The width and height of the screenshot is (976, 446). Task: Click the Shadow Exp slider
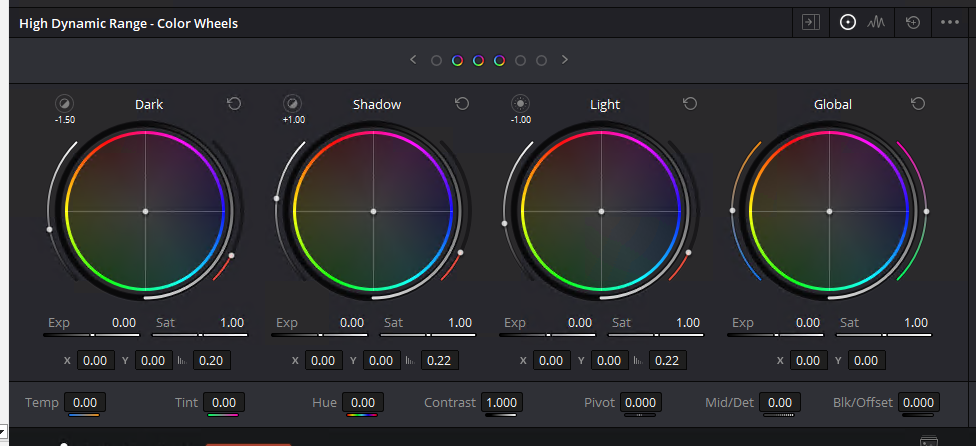[x=319, y=335]
